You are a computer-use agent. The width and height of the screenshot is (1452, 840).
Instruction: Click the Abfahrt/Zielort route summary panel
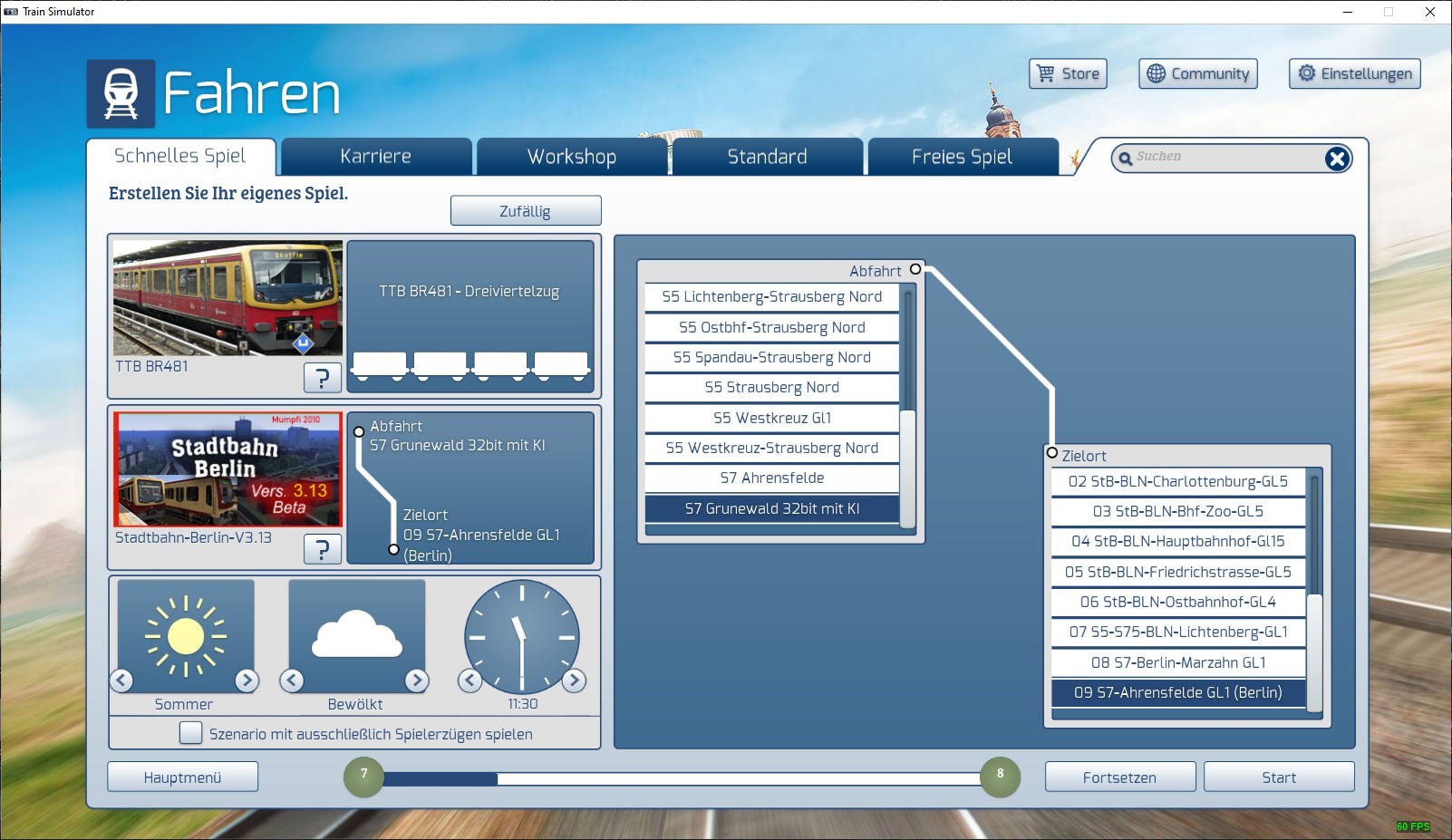[x=470, y=488]
